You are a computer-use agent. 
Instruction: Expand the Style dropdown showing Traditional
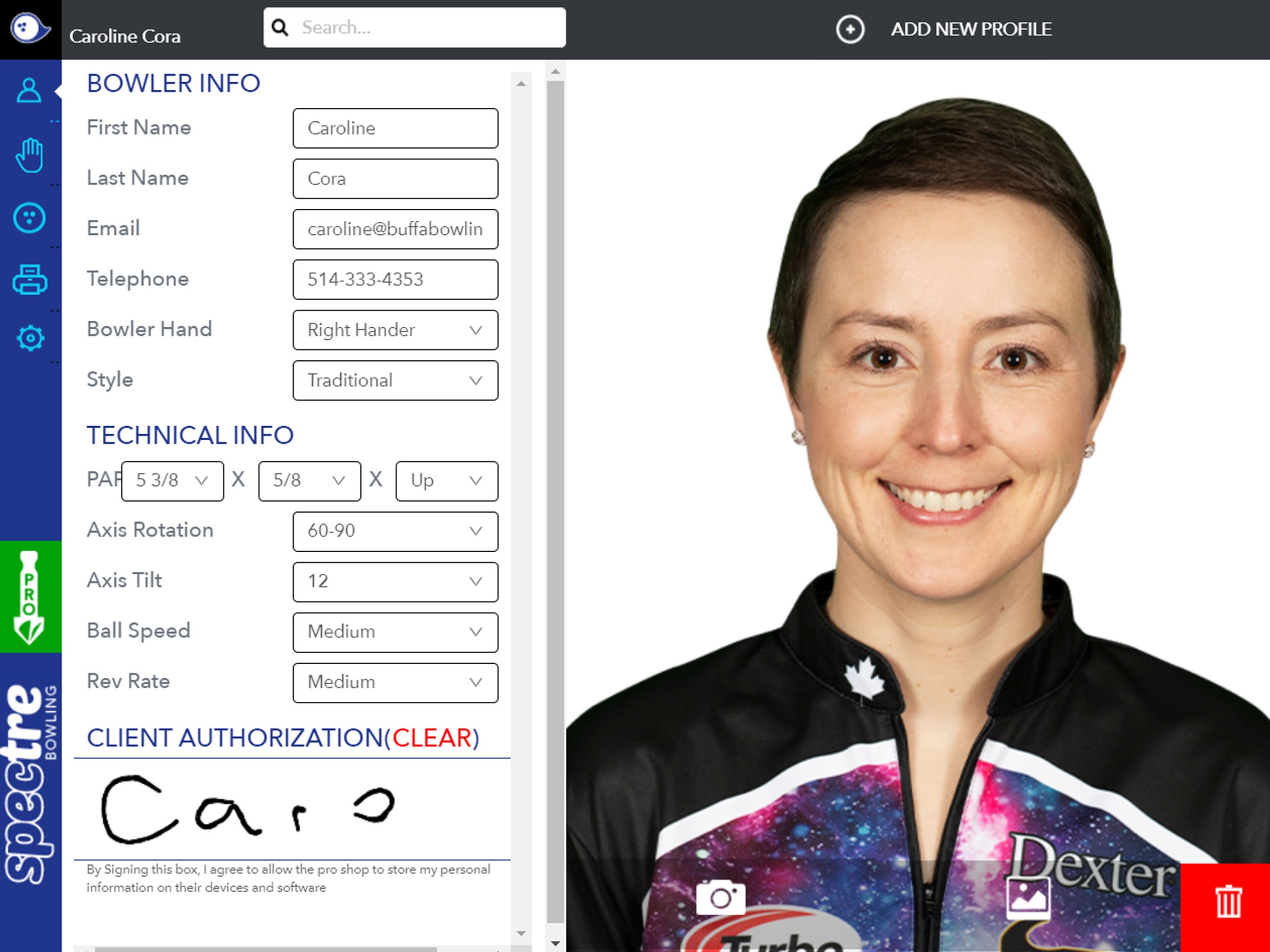coord(395,381)
